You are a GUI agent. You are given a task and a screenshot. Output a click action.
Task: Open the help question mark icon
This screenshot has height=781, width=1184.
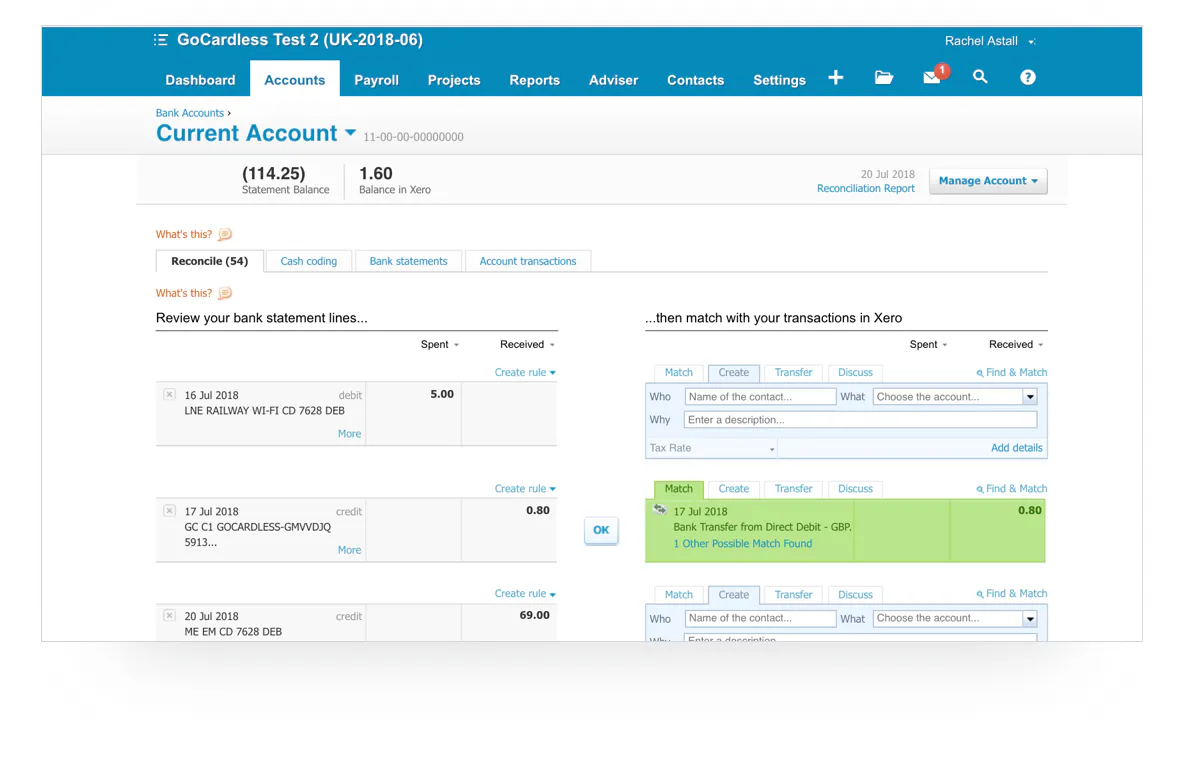point(1028,77)
